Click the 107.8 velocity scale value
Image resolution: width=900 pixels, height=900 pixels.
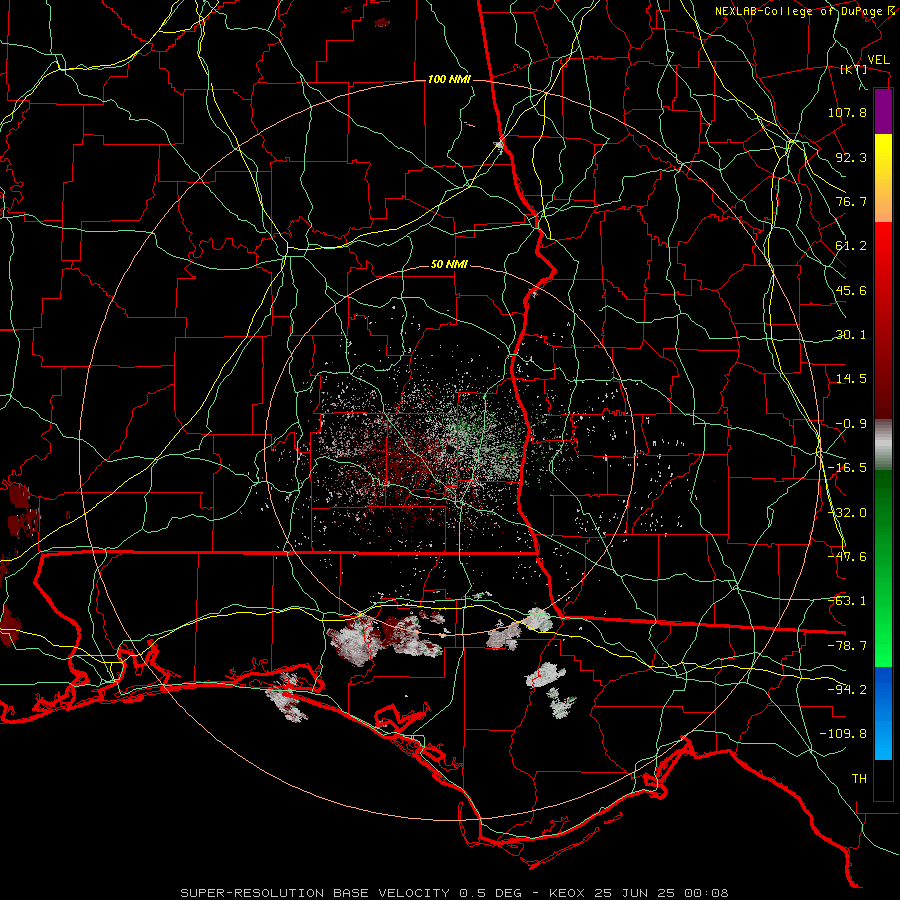tap(847, 112)
